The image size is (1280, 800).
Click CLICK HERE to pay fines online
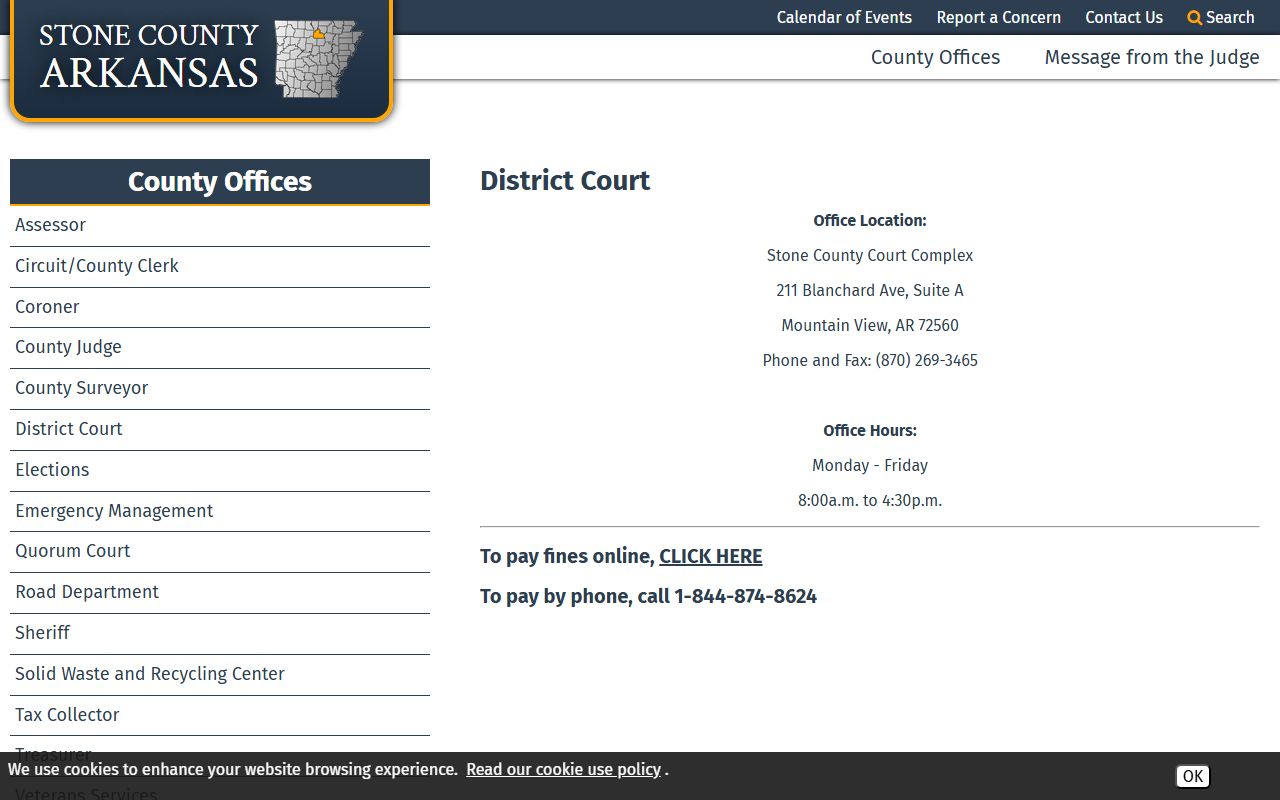710,556
